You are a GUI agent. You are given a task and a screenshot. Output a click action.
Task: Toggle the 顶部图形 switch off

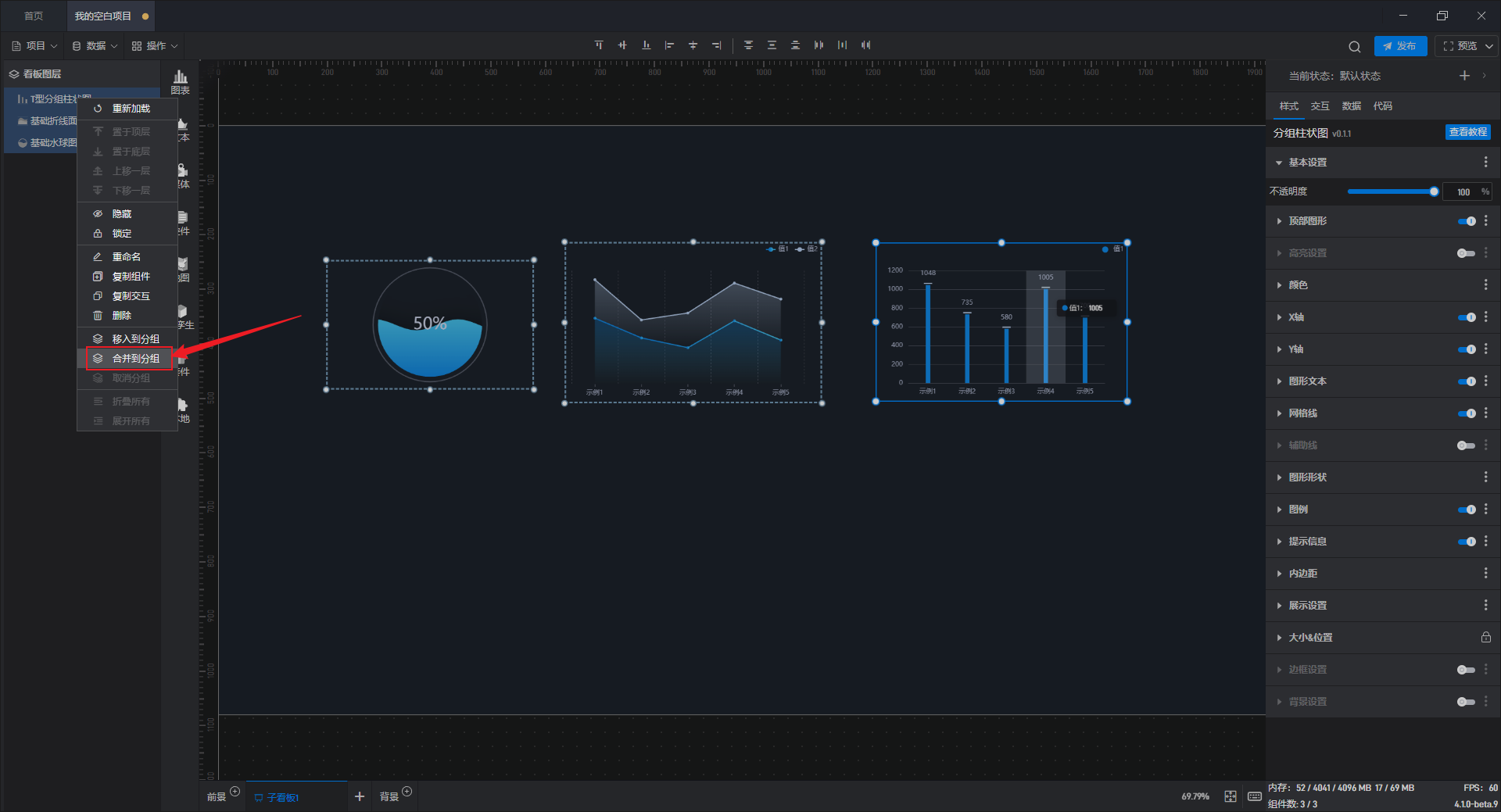(x=1467, y=221)
